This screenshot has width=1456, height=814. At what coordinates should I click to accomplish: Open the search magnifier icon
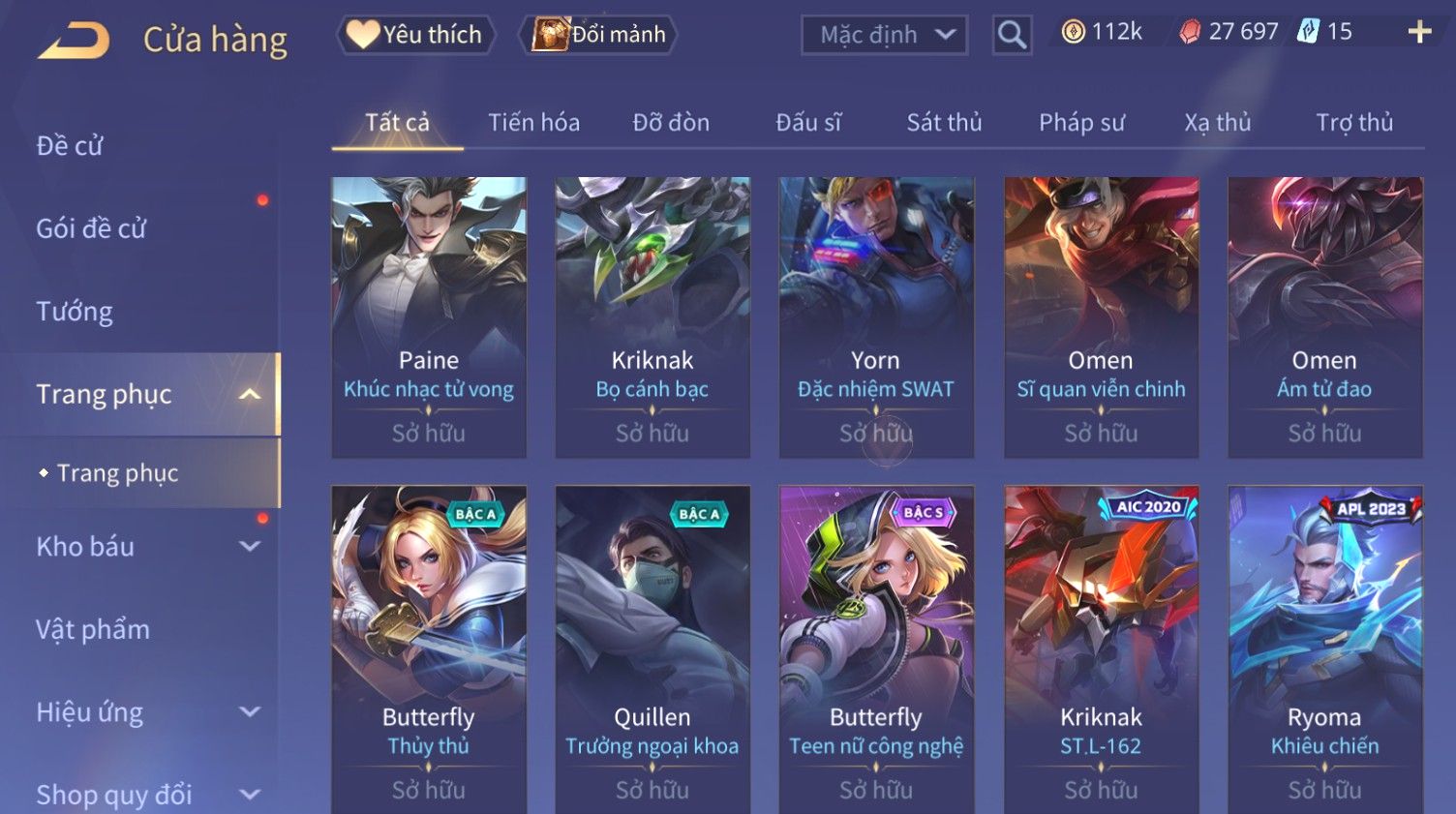(1012, 36)
